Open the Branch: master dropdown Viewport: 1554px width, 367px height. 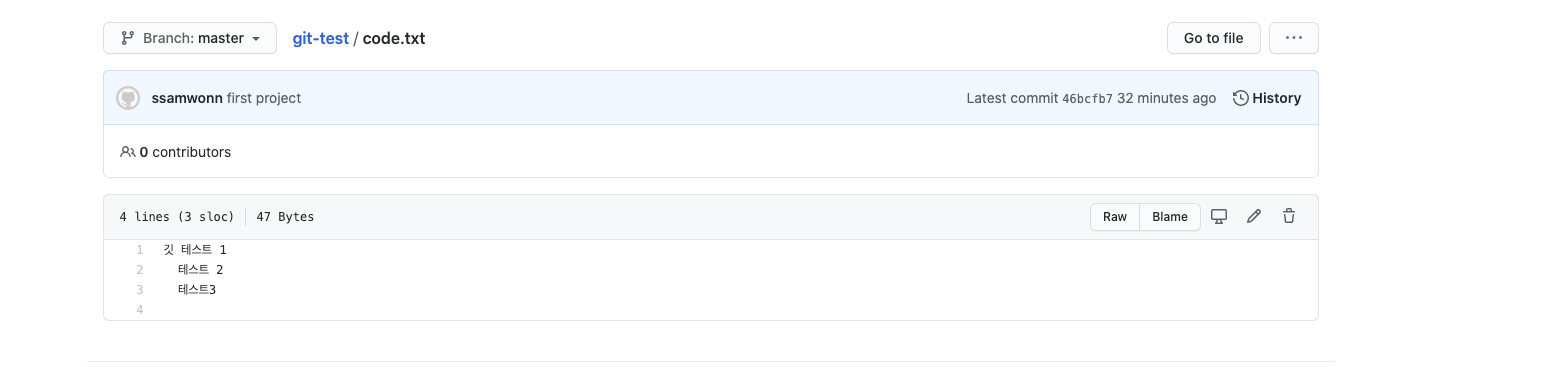point(190,38)
